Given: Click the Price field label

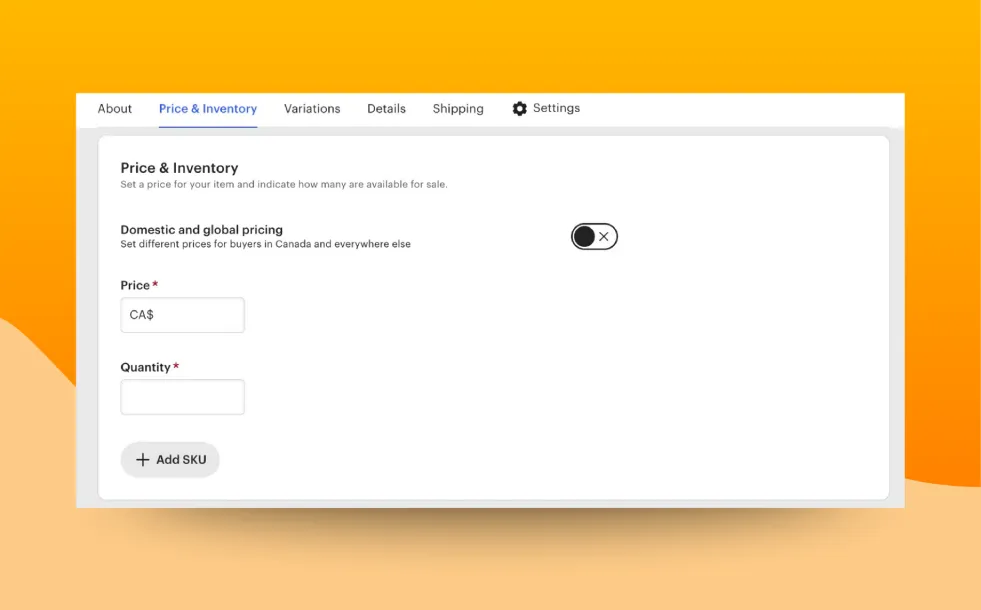Looking at the screenshot, I should click(135, 286).
